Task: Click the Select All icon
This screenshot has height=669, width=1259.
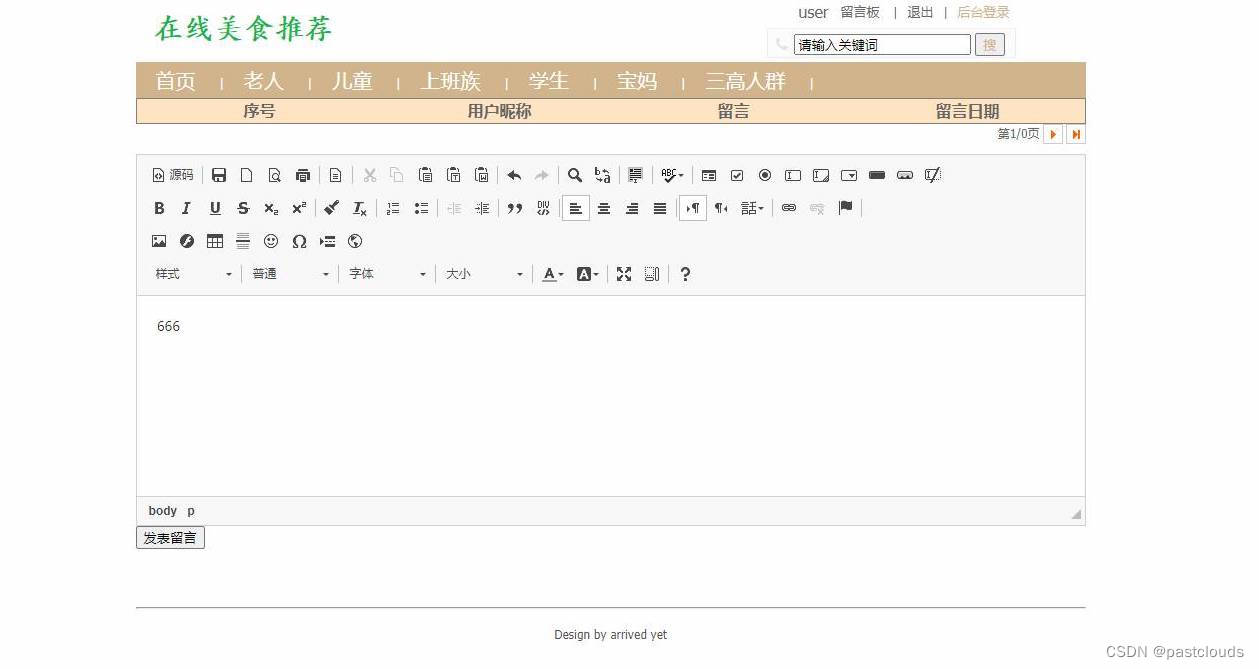Action: point(635,175)
